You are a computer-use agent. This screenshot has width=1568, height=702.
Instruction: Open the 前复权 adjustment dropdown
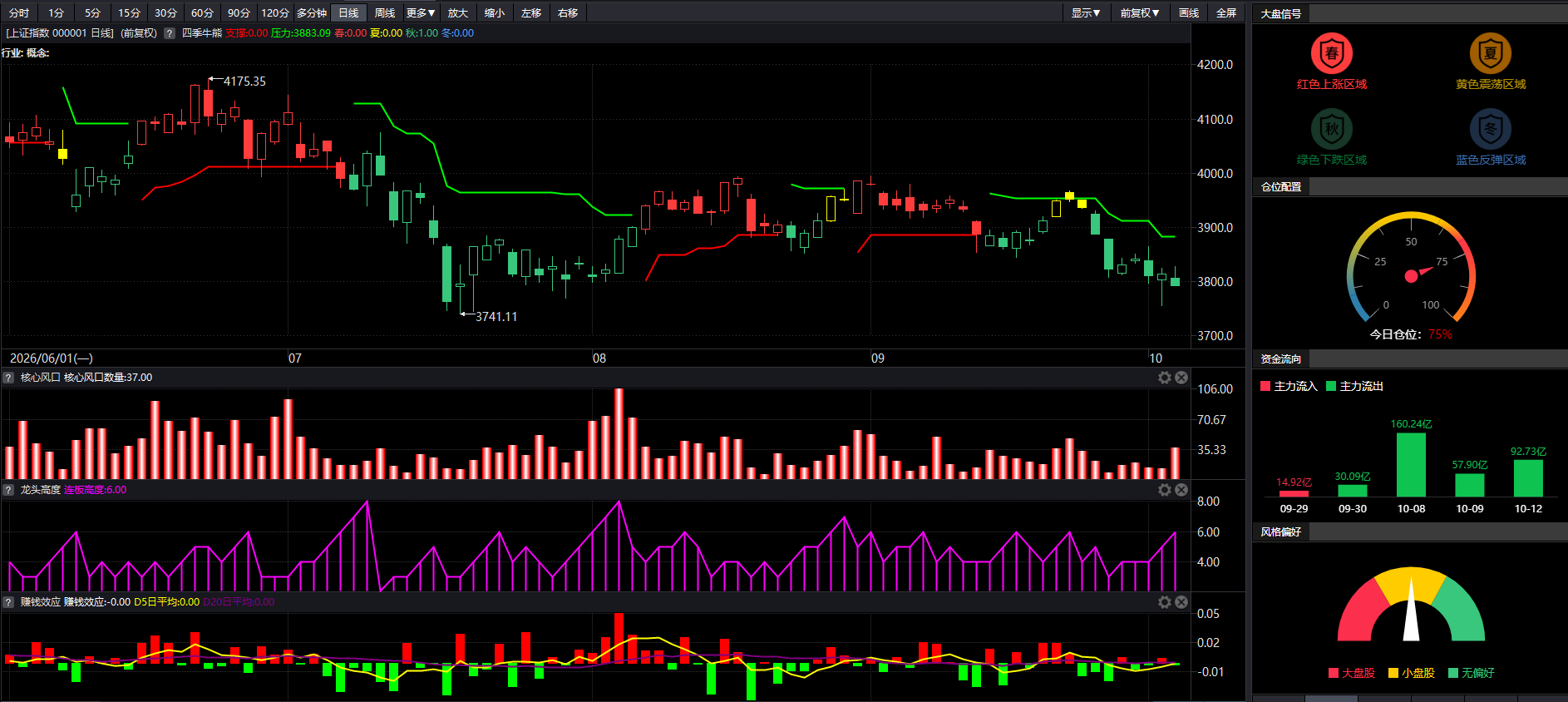click(1140, 13)
